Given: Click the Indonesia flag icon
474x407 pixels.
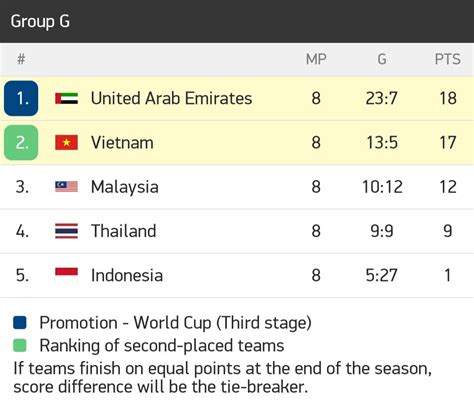Looking at the screenshot, I should tap(66, 275).
